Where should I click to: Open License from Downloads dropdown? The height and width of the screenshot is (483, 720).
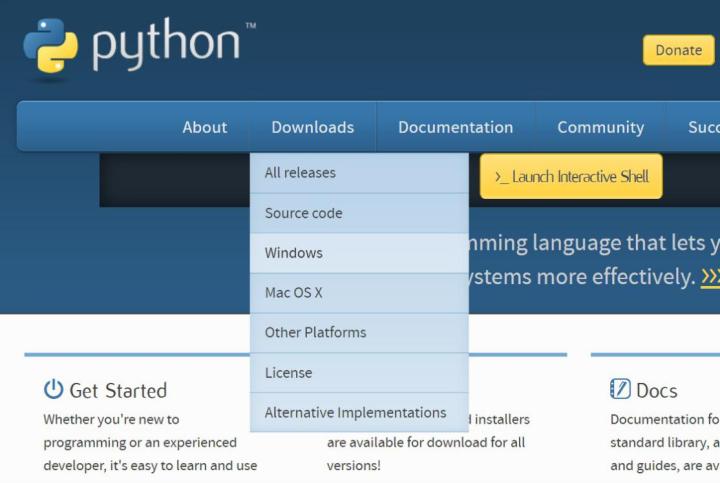359,373
